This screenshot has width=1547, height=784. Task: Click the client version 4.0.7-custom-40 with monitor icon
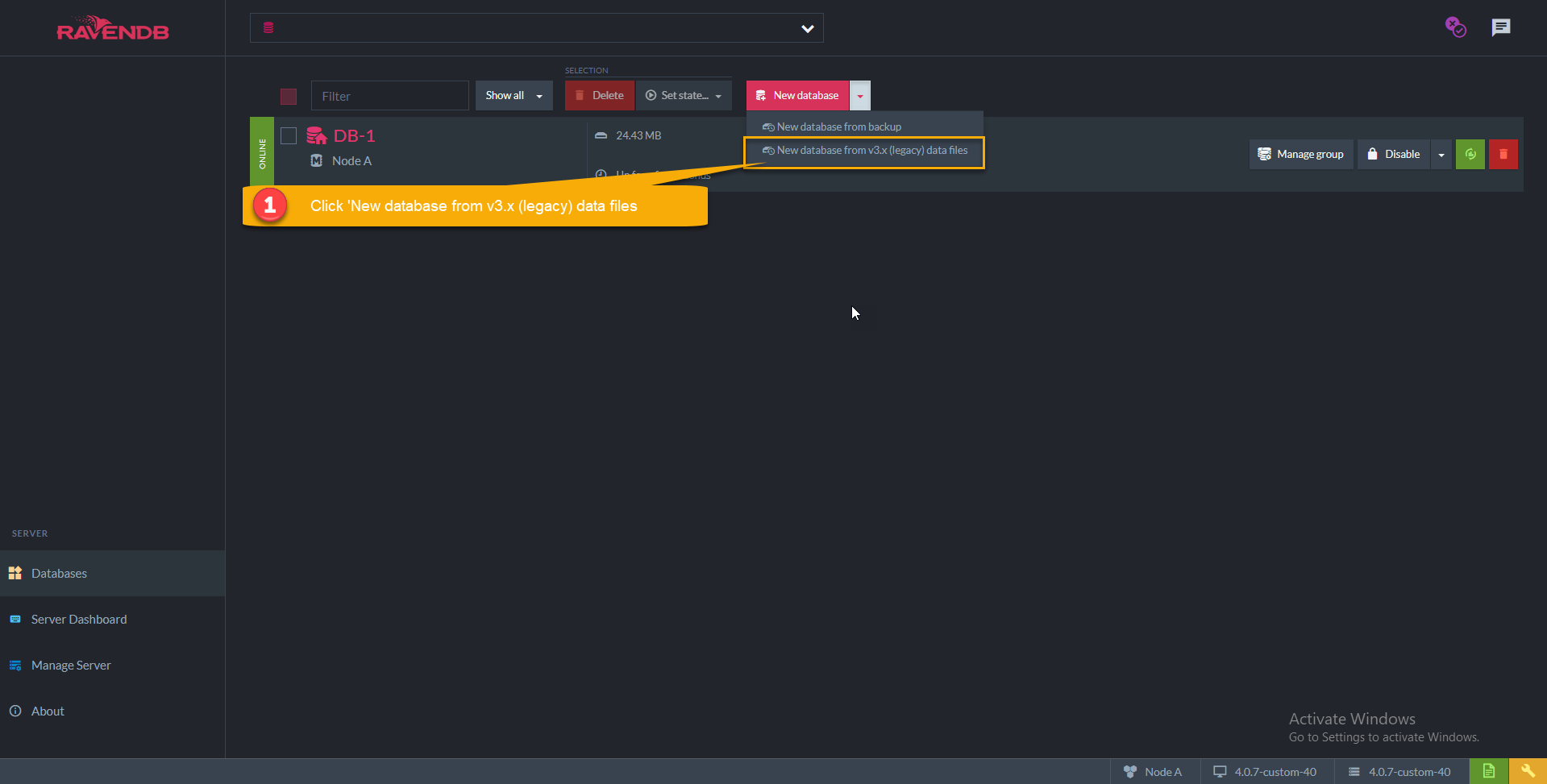1266,772
